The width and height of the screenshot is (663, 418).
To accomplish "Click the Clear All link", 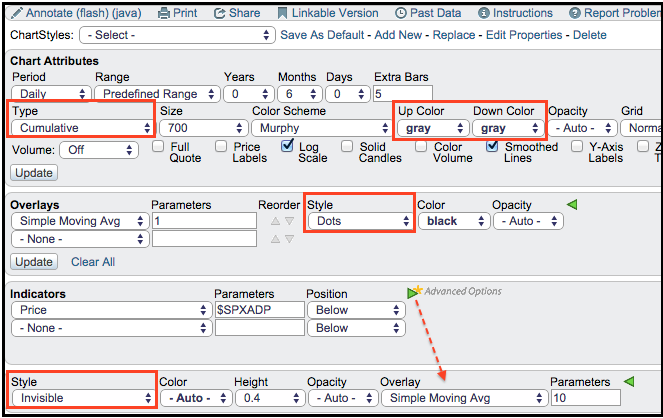I will point(93,262).
